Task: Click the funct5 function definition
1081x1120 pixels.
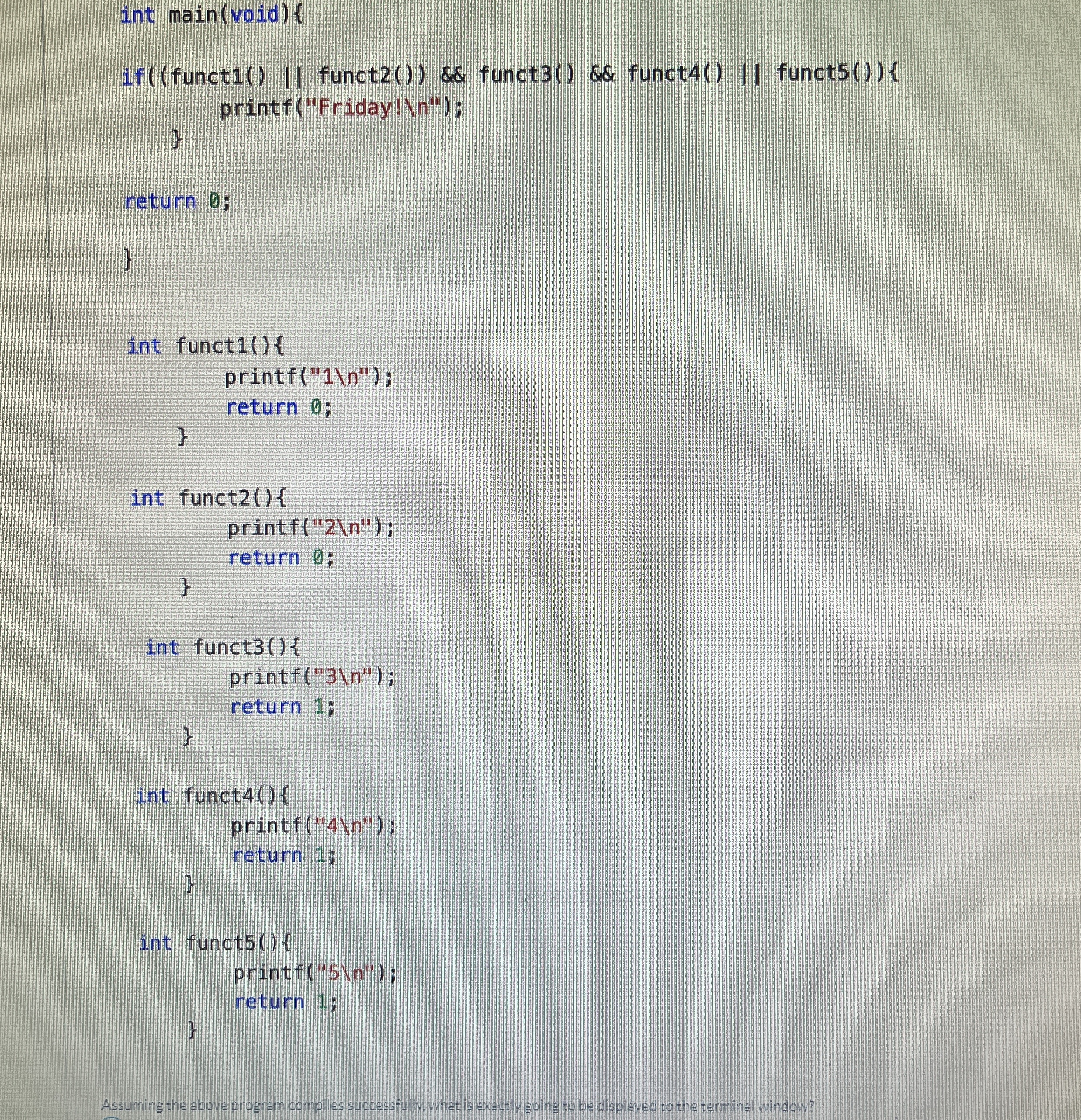Action: pos(216,943)
